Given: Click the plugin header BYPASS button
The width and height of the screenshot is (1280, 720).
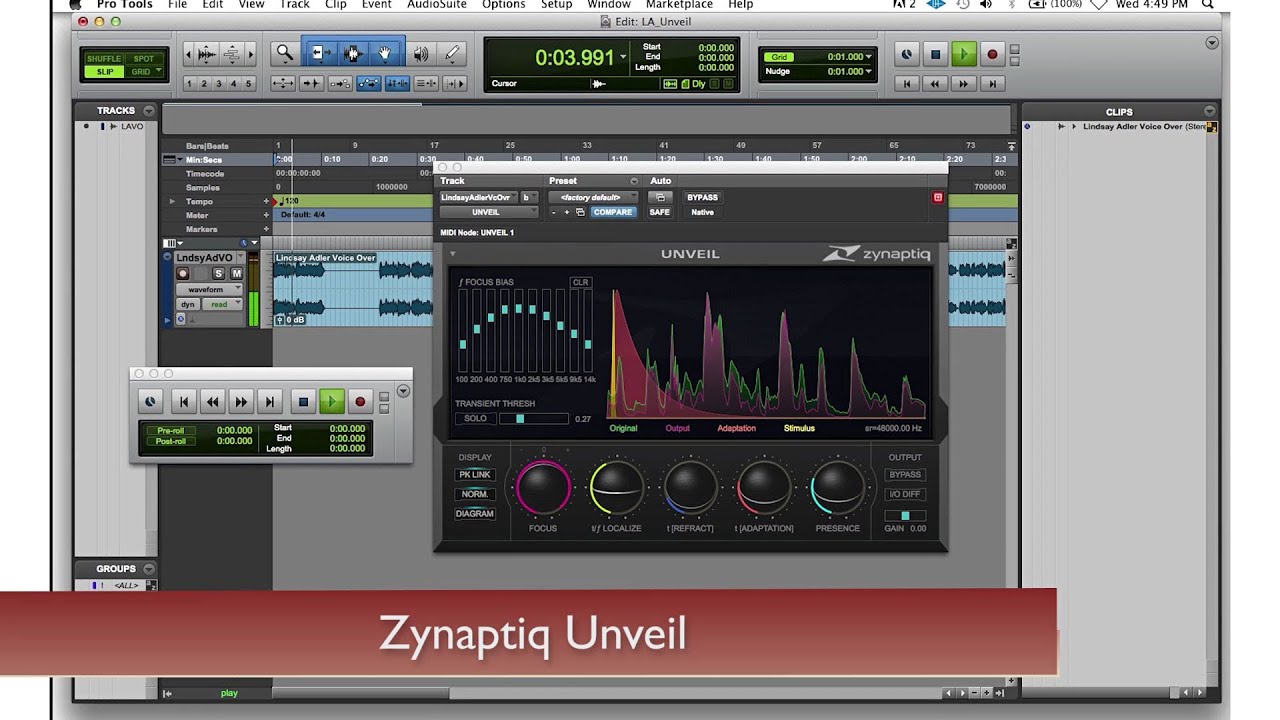Looking at the screenshot, I should tap(703, 197).
